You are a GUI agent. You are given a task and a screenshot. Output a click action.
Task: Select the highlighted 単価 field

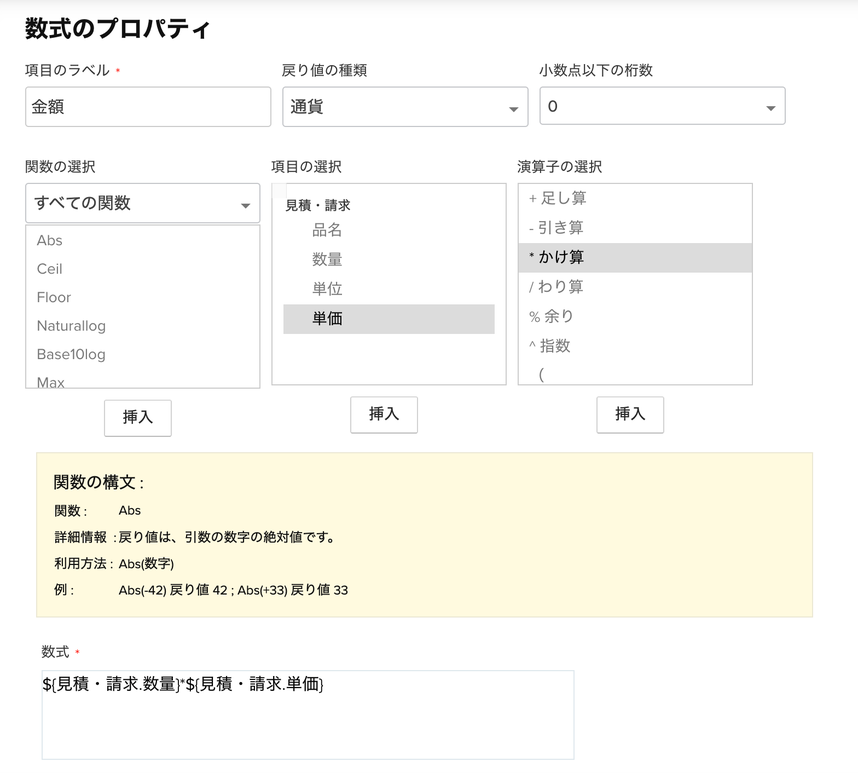tap(327, 319)
